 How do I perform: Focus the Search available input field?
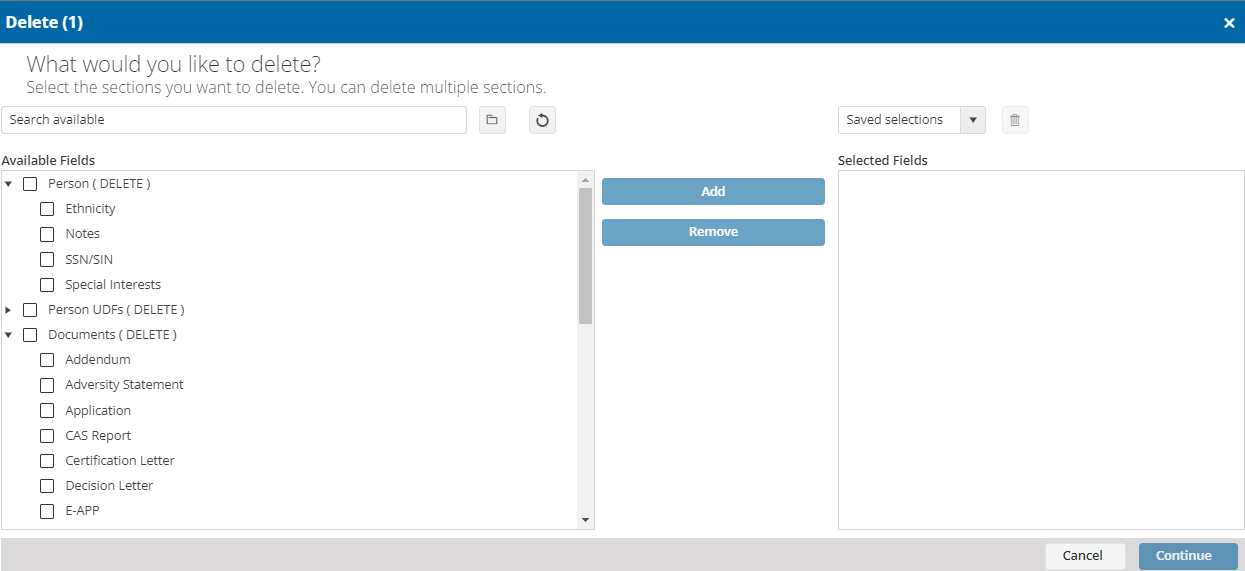(x=234, y=120)
